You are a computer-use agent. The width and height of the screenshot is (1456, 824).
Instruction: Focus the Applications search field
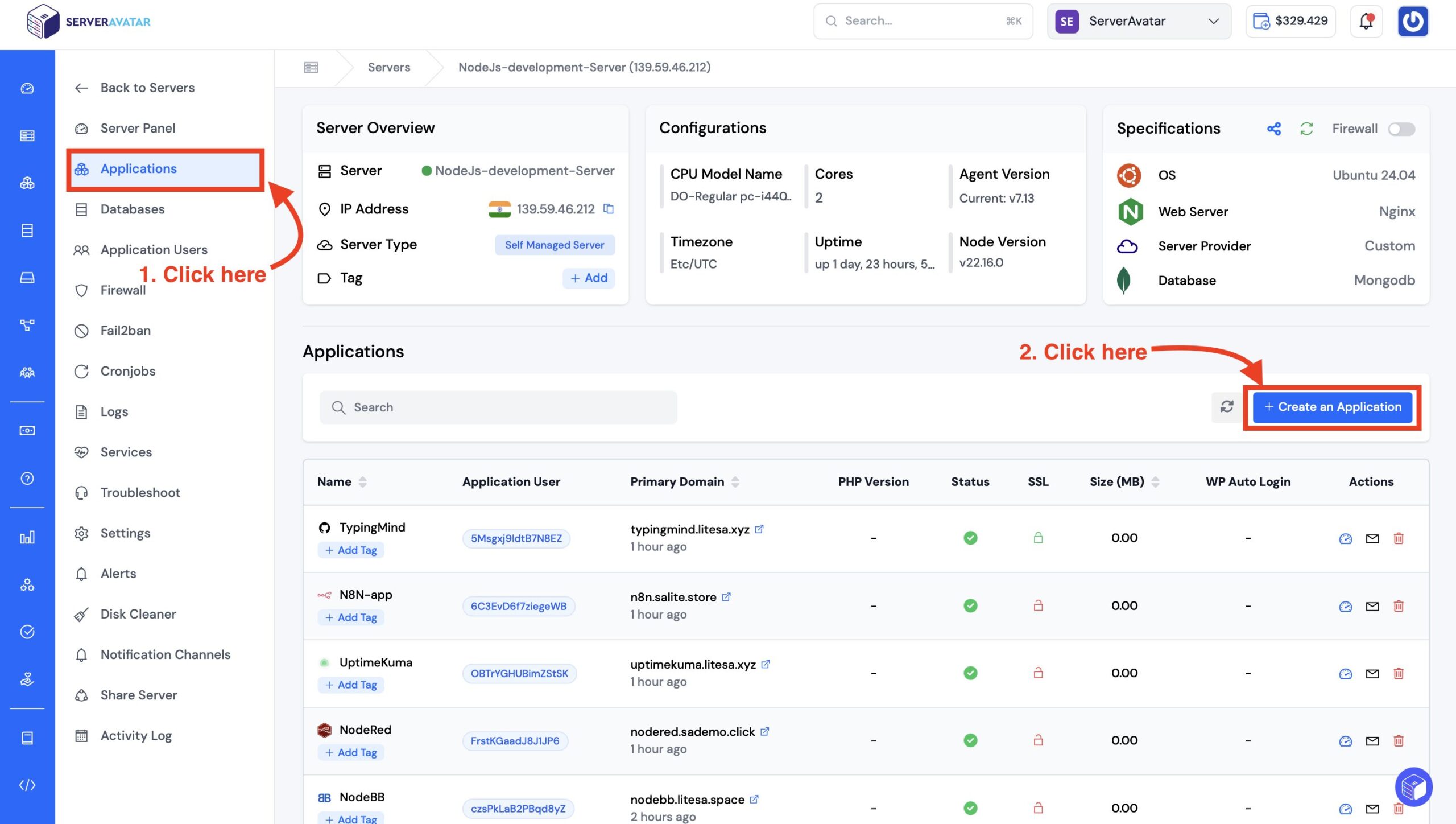pyautogui.click(x=498, y=407)
